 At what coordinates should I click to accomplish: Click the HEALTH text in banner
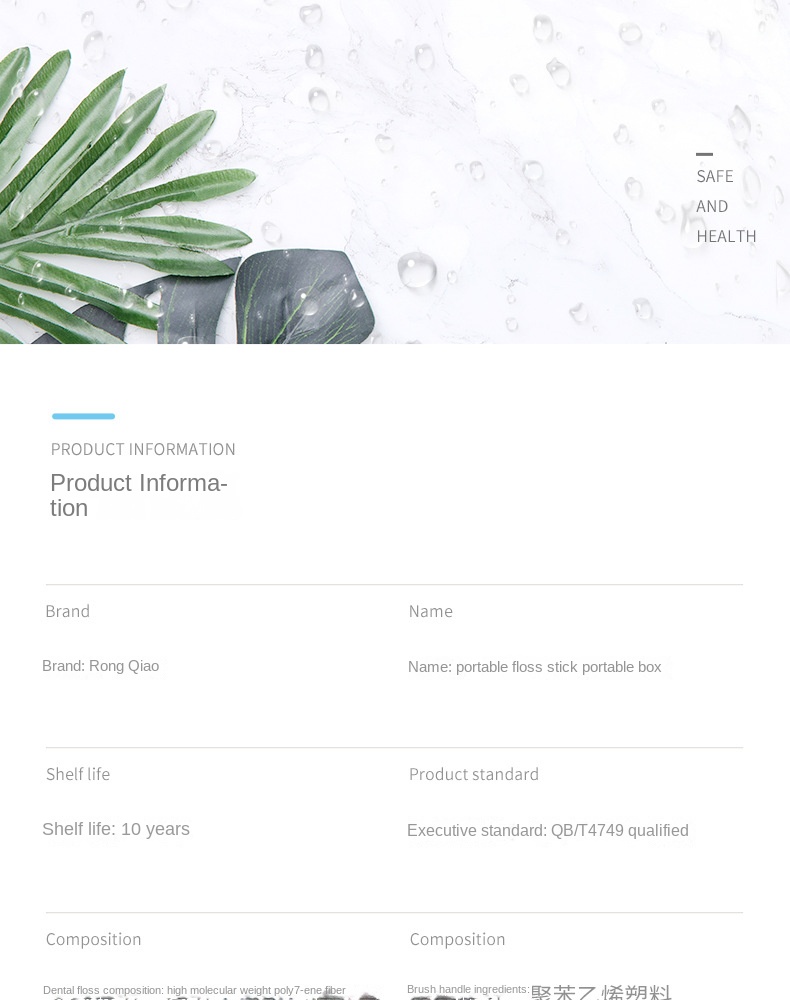[726, 237]
